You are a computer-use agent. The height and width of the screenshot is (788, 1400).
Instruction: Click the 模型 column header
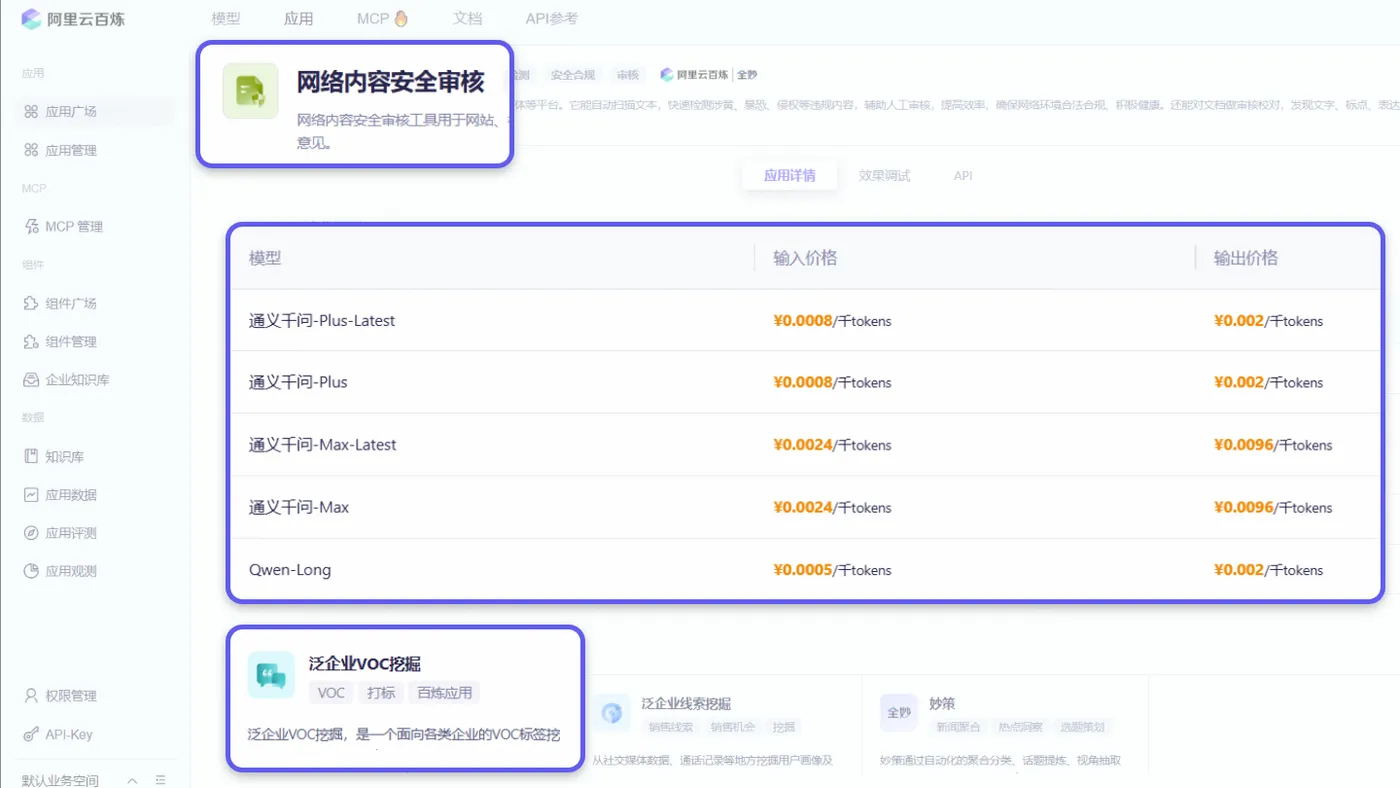click(265, 258)
